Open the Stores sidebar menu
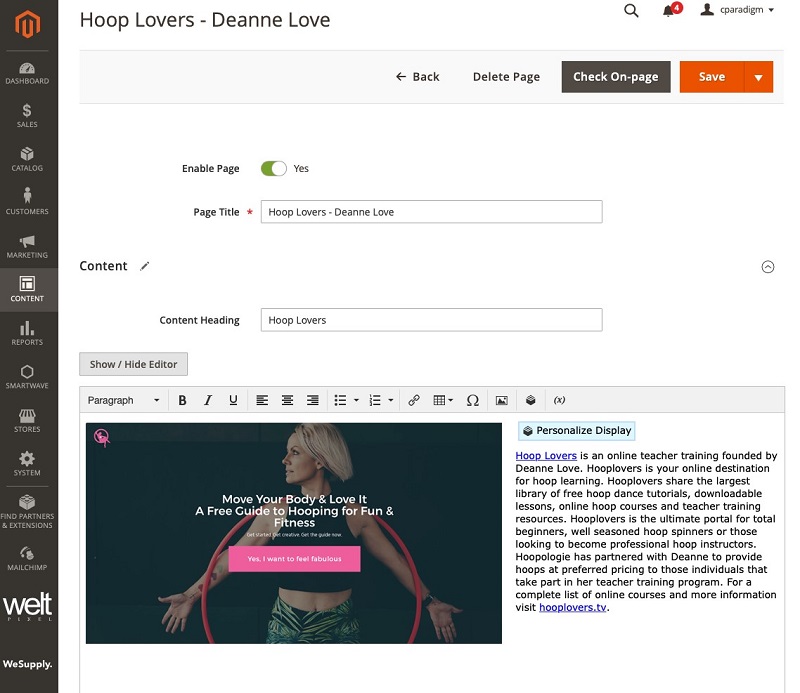 (x=28, y=421)
